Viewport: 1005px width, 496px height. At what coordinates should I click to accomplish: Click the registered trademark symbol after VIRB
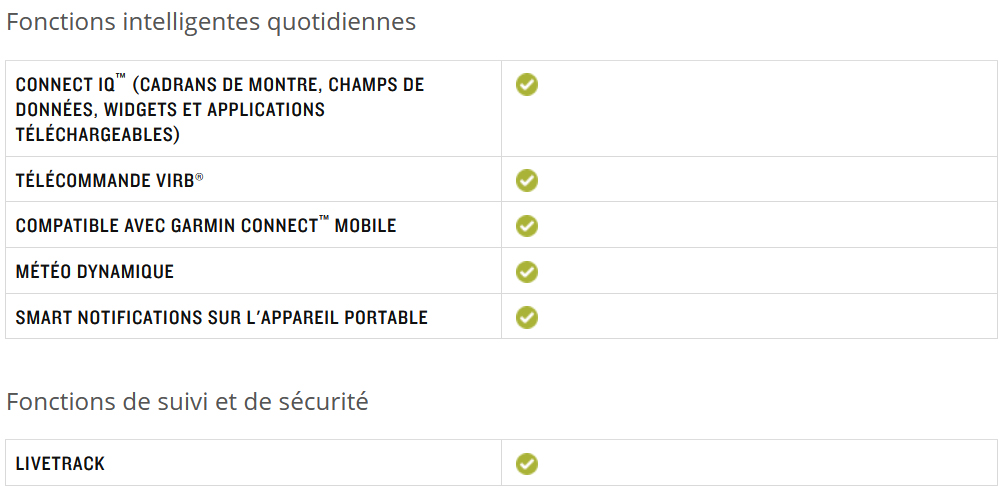point(199,178)
